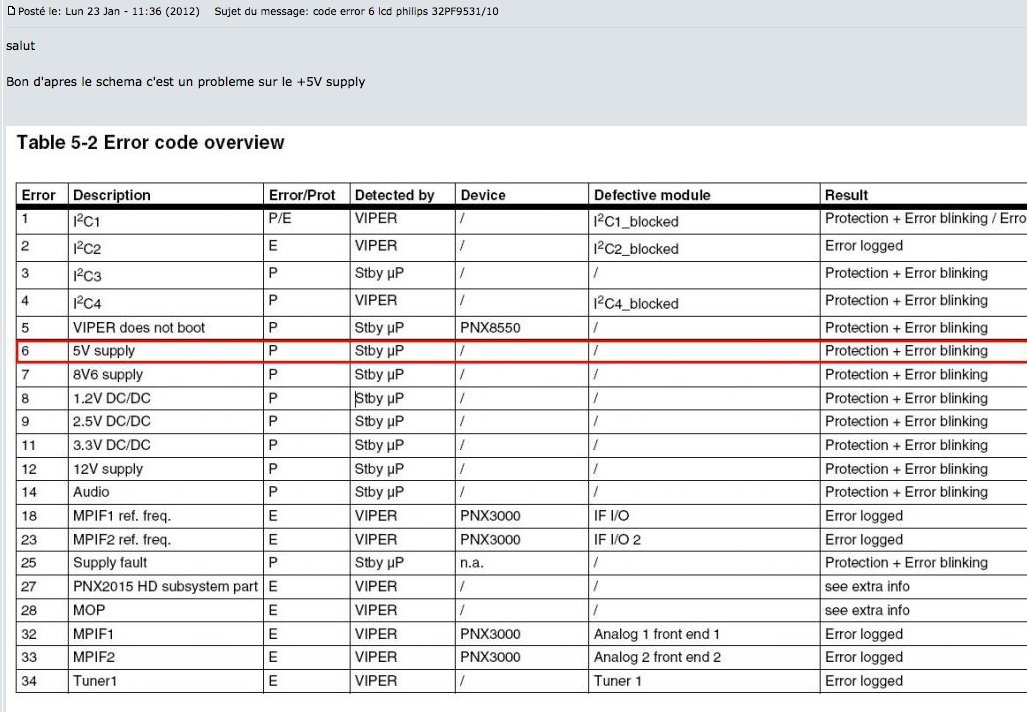Viewport: 1027px width, 712px height.
Task: Click the 'Tuner 1' defective module cell
Action: [618, 681]
